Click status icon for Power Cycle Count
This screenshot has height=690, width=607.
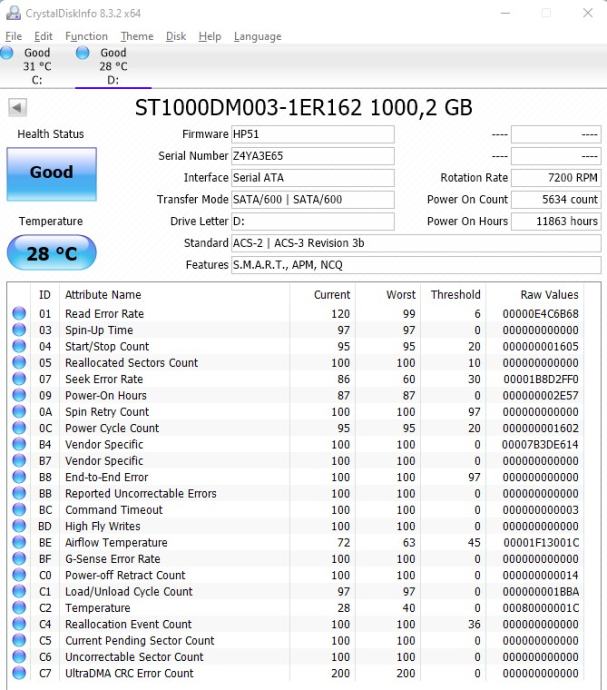pos(19,428)
